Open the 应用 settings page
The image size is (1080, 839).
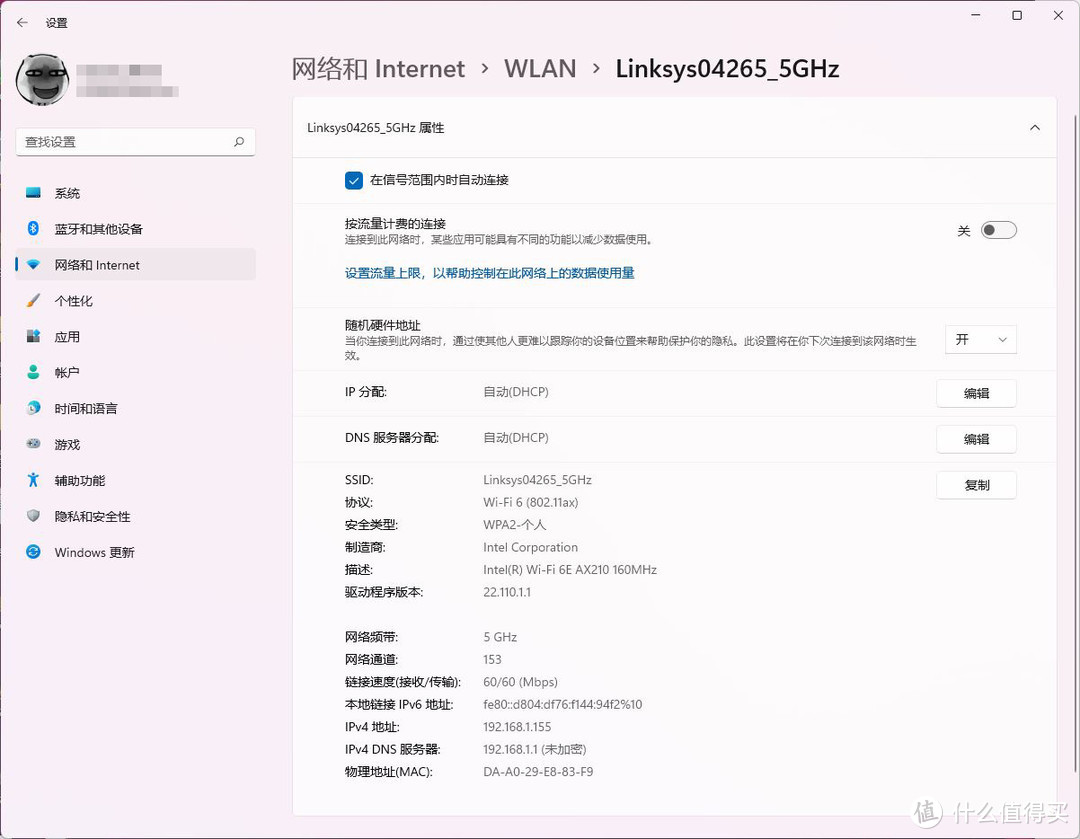[67, 336]
